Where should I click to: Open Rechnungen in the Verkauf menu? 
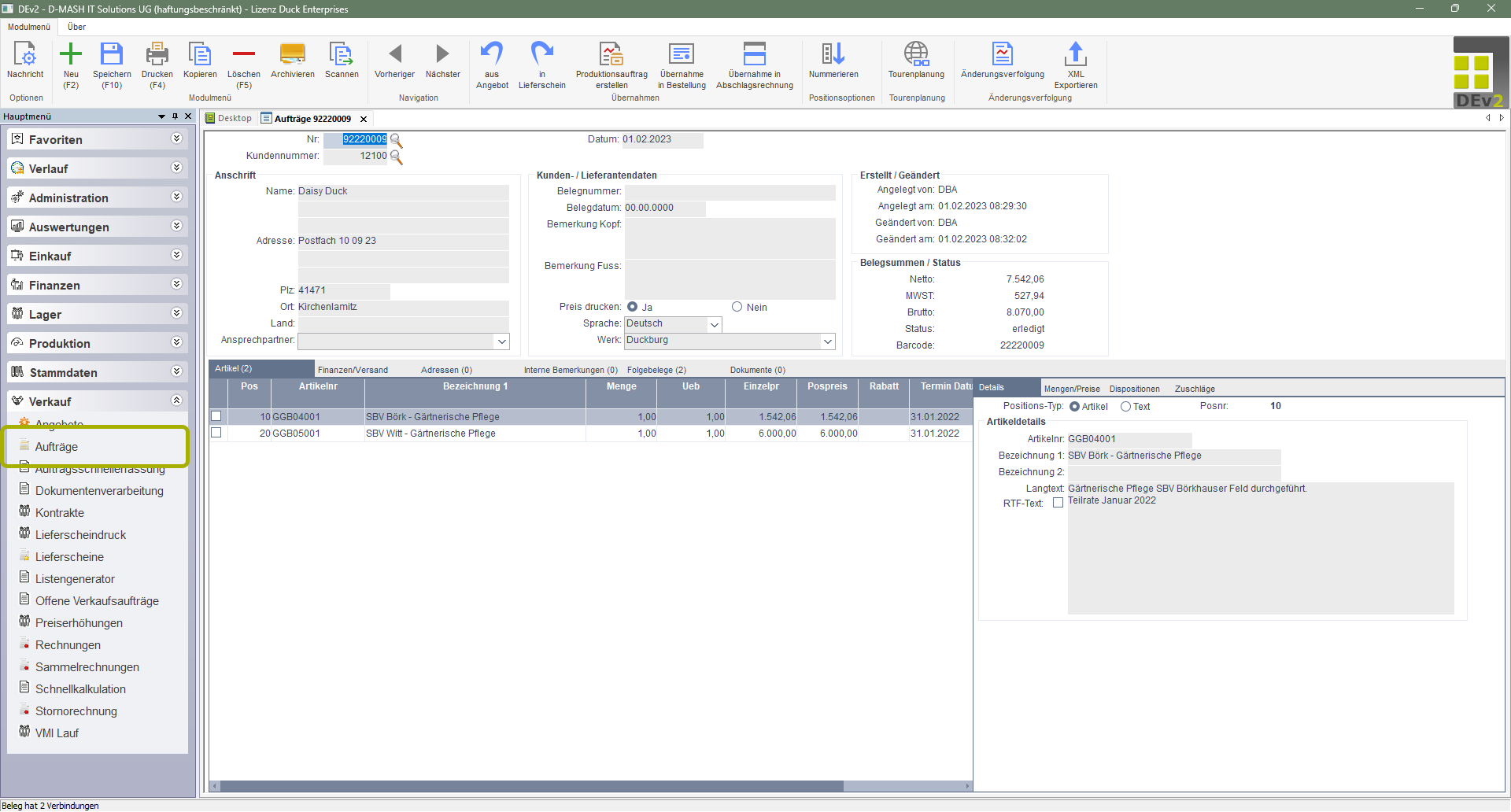coord(68,644)
